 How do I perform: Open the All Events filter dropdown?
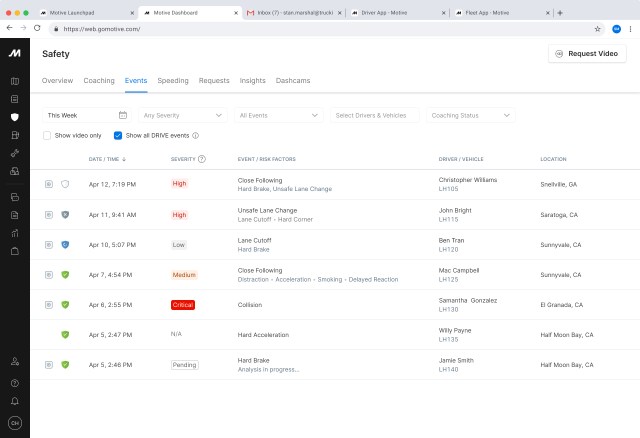(279, 115)
